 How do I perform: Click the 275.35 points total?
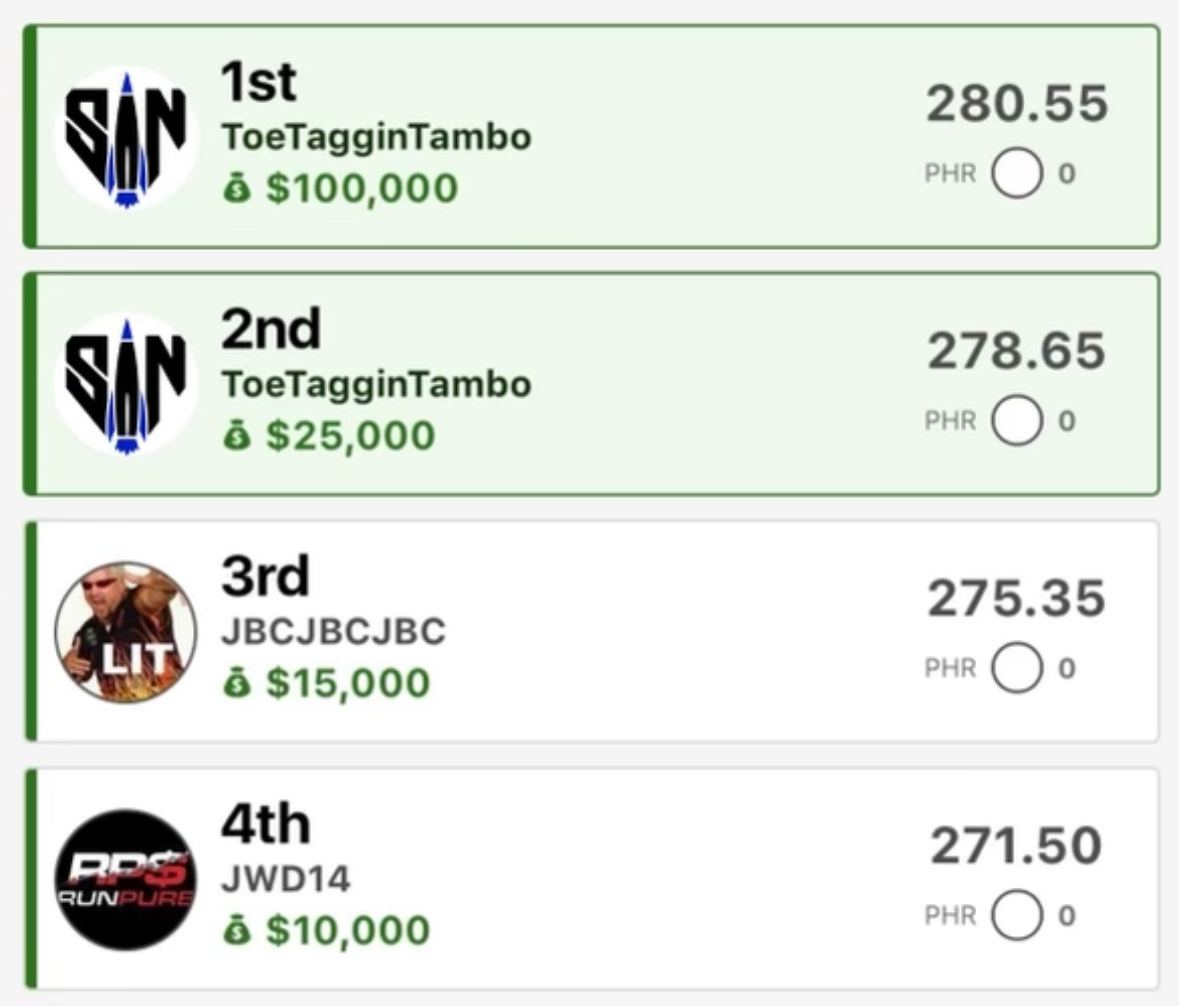click(1016, 599)
